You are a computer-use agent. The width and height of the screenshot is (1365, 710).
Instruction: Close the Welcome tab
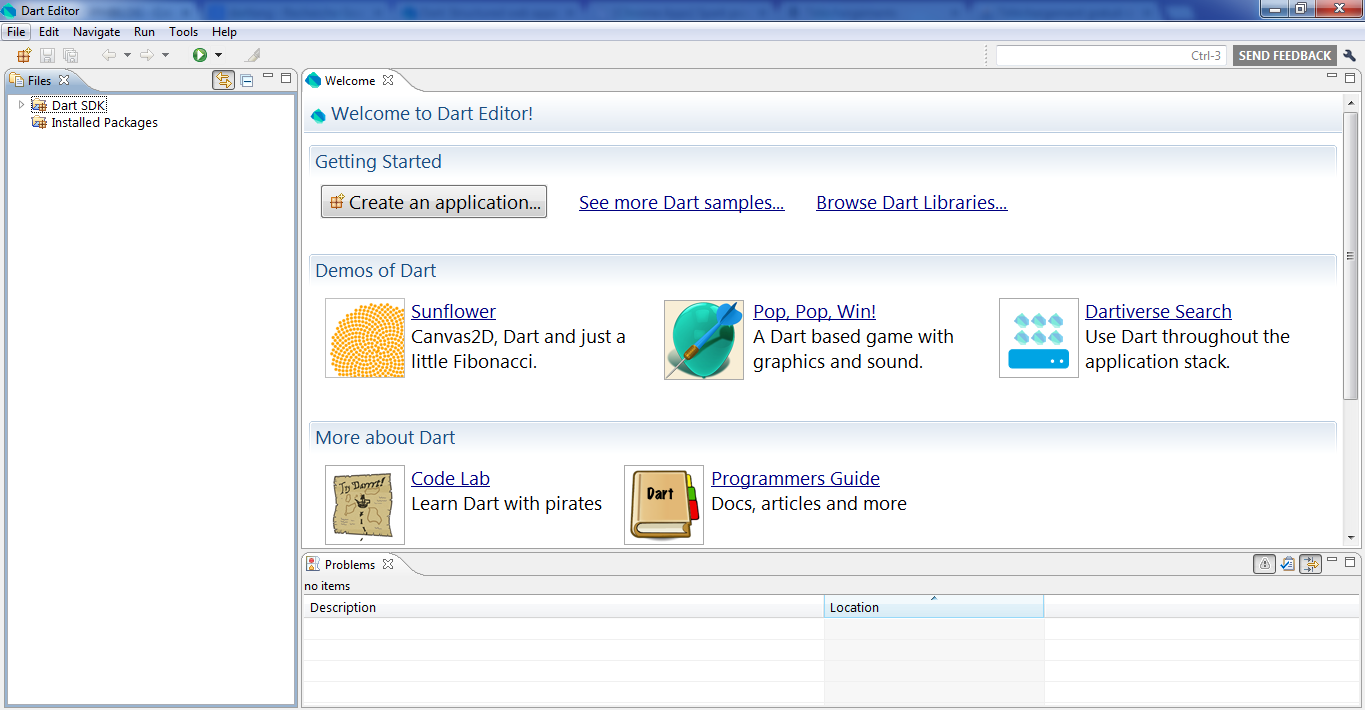388,80
